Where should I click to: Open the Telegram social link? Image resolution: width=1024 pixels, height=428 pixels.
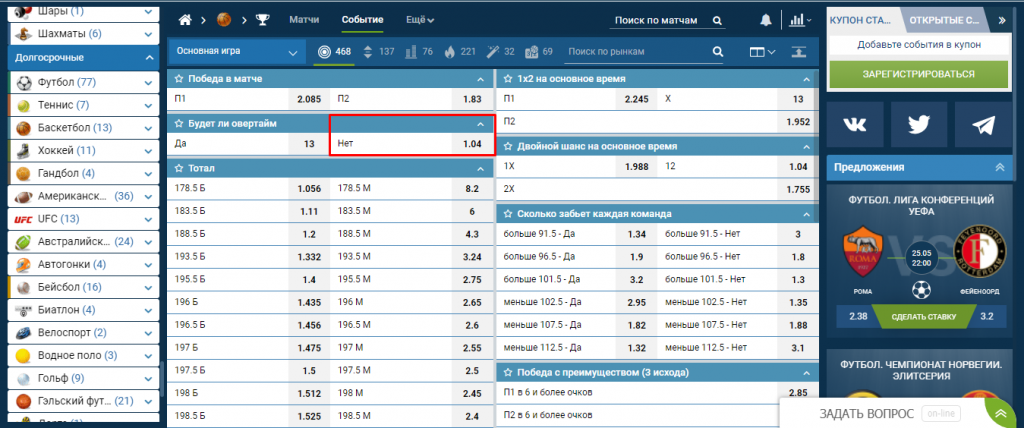coord(983,124)
